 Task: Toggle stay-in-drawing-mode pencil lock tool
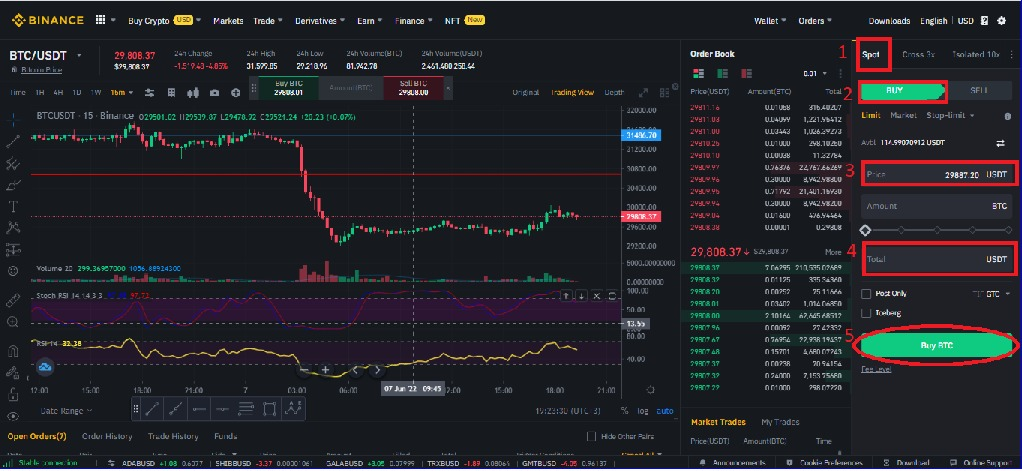14,373
